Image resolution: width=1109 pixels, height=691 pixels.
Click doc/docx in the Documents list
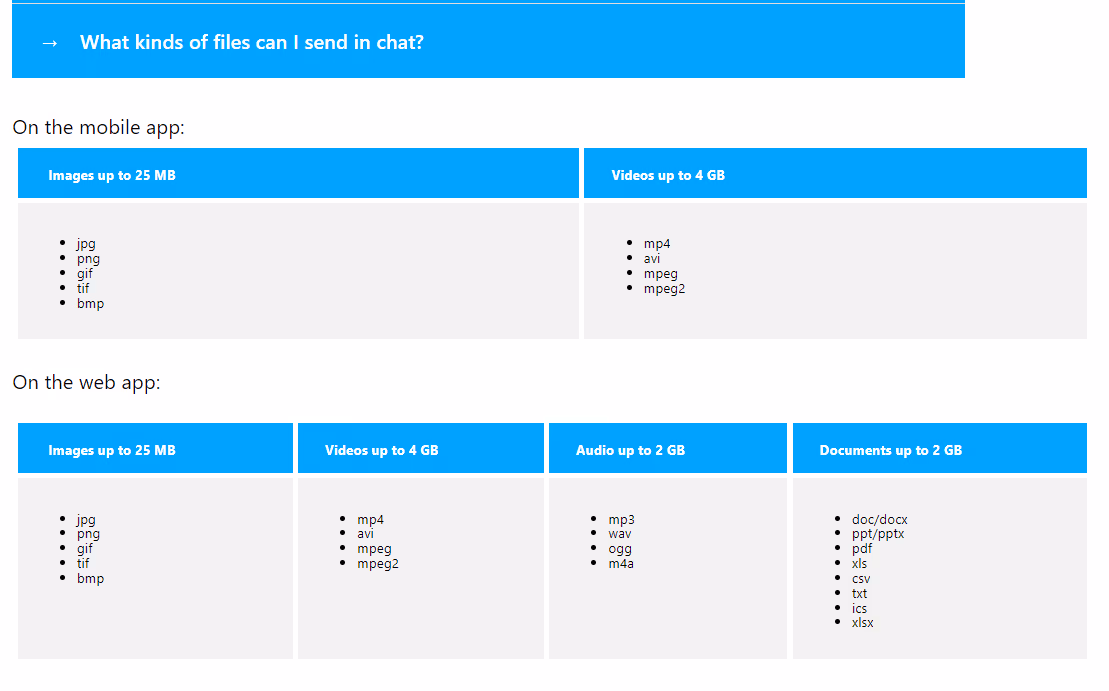coord(880,519)
